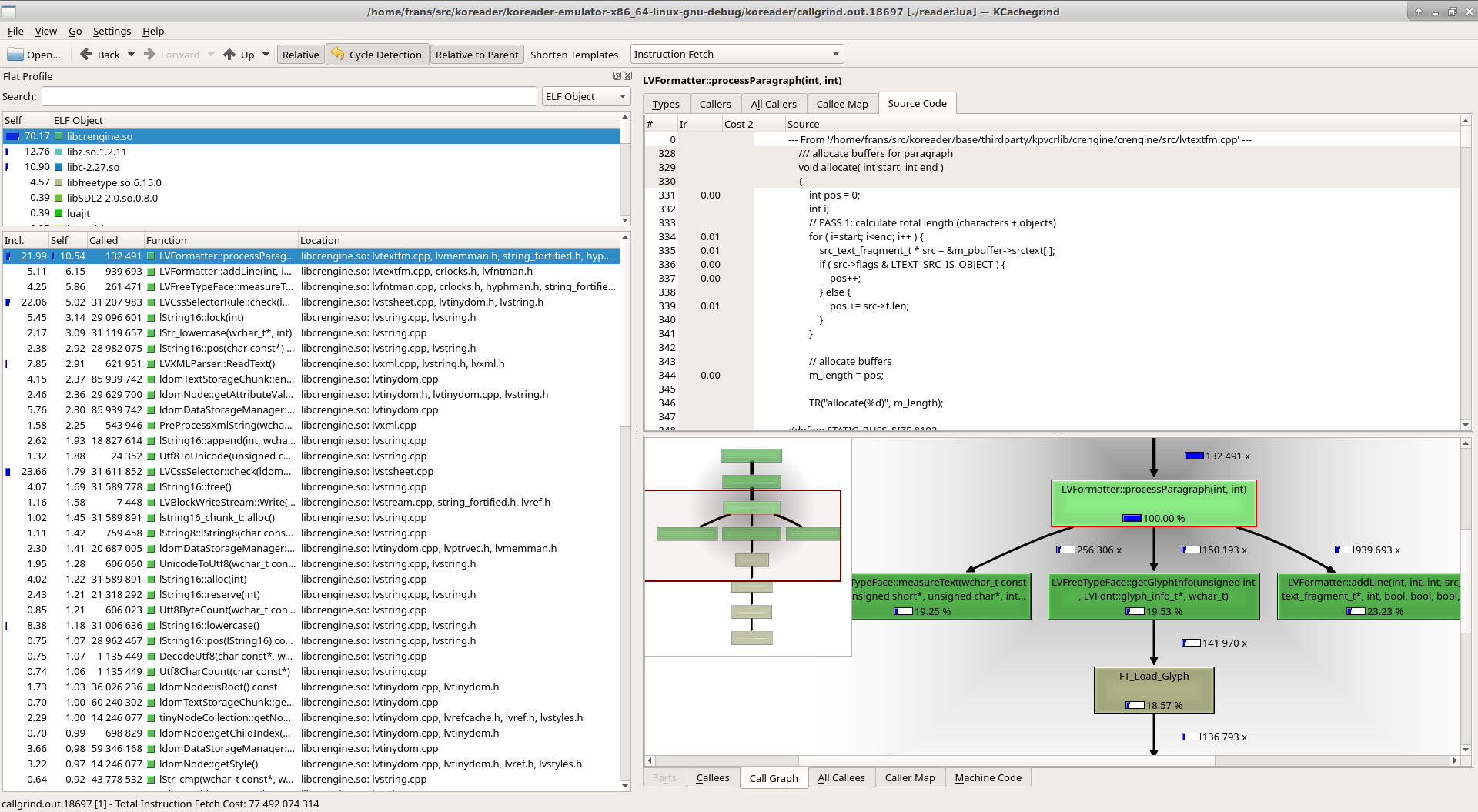The width and height of the screenshot is (1478, 812).
Task: Select the lString16::lock(int) function row
Action: click(x=311, y=318)
